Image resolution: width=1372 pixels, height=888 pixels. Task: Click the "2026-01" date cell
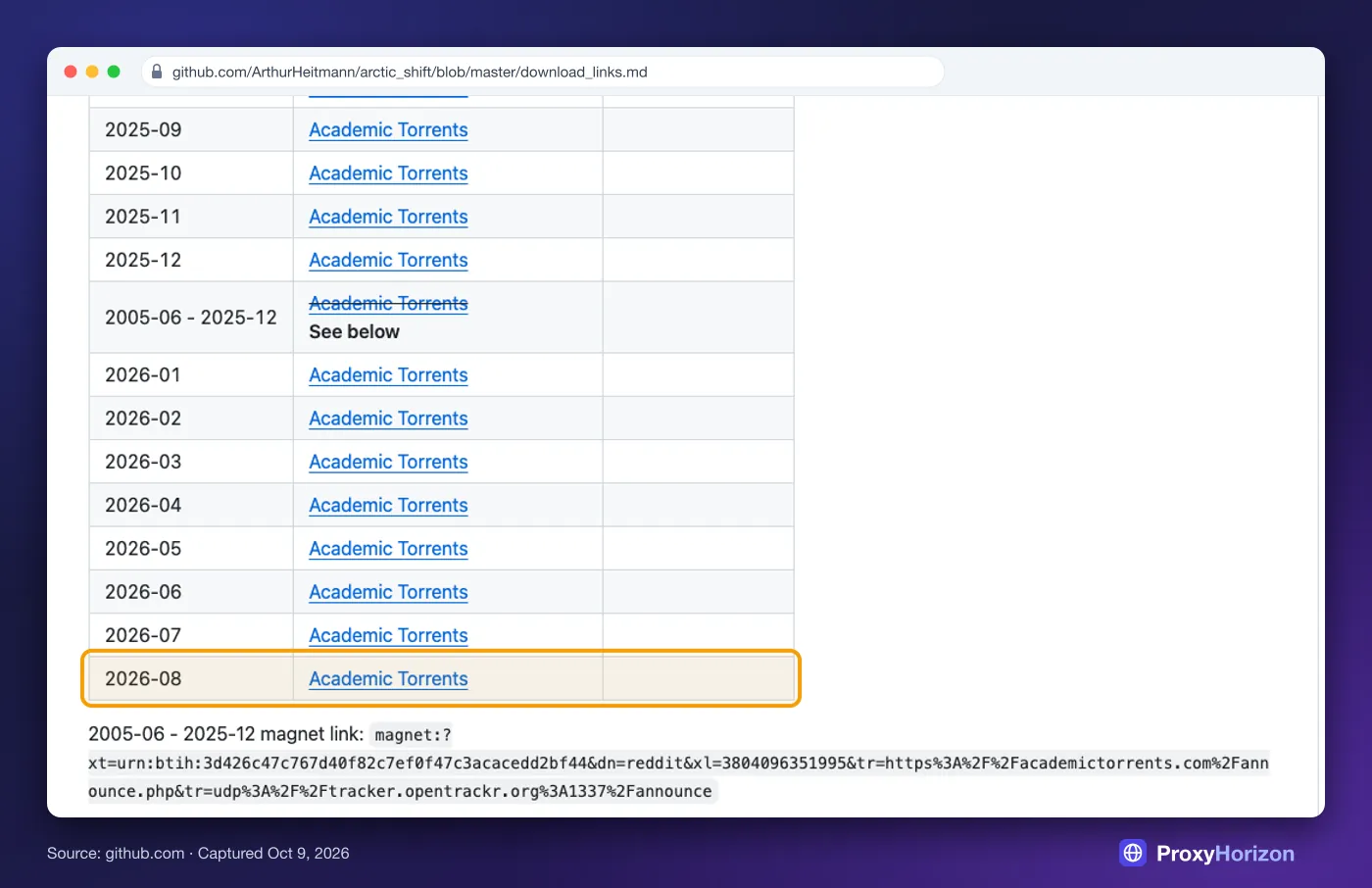[191, 374]
